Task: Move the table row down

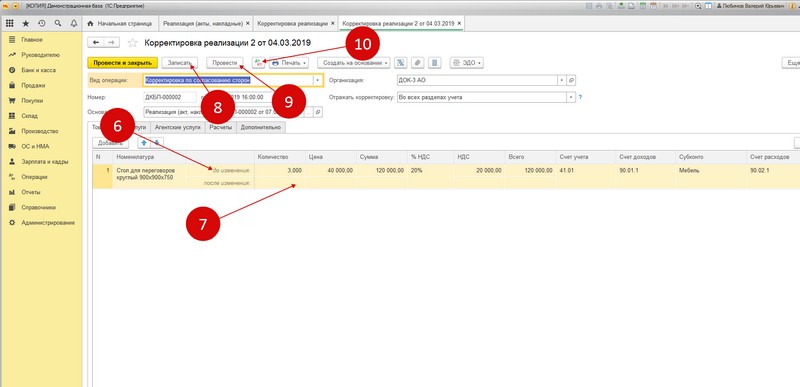Action: [158, 143]
